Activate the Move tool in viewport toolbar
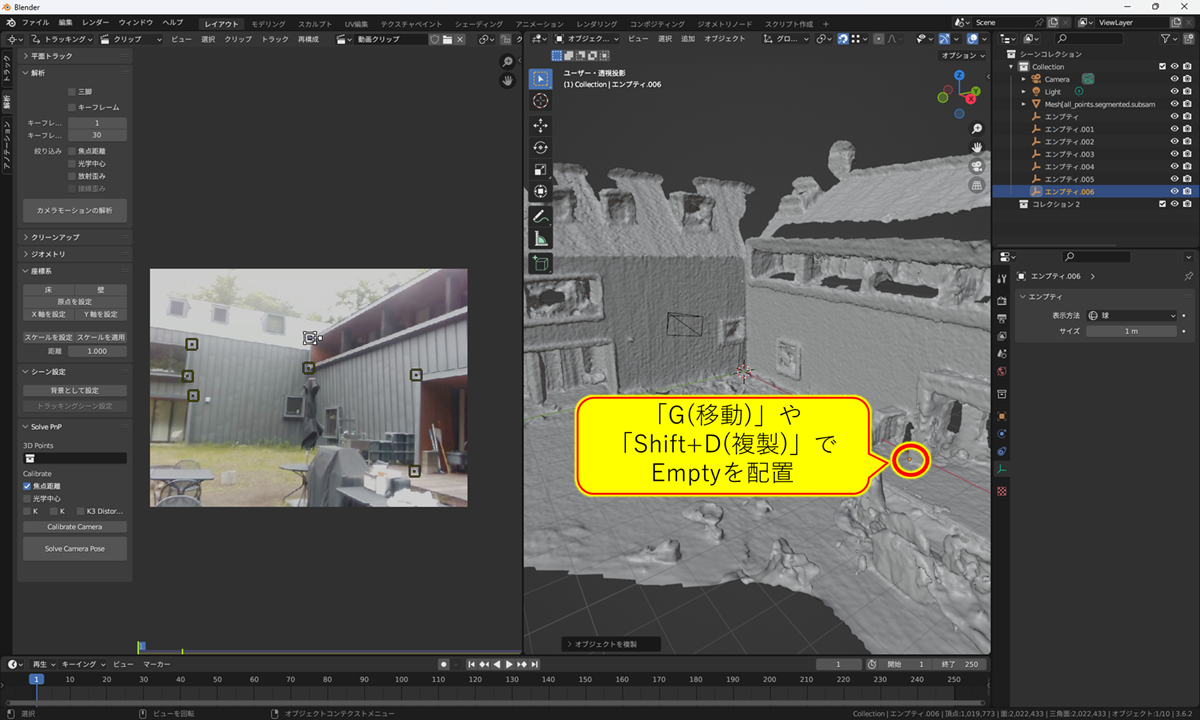 540,125
